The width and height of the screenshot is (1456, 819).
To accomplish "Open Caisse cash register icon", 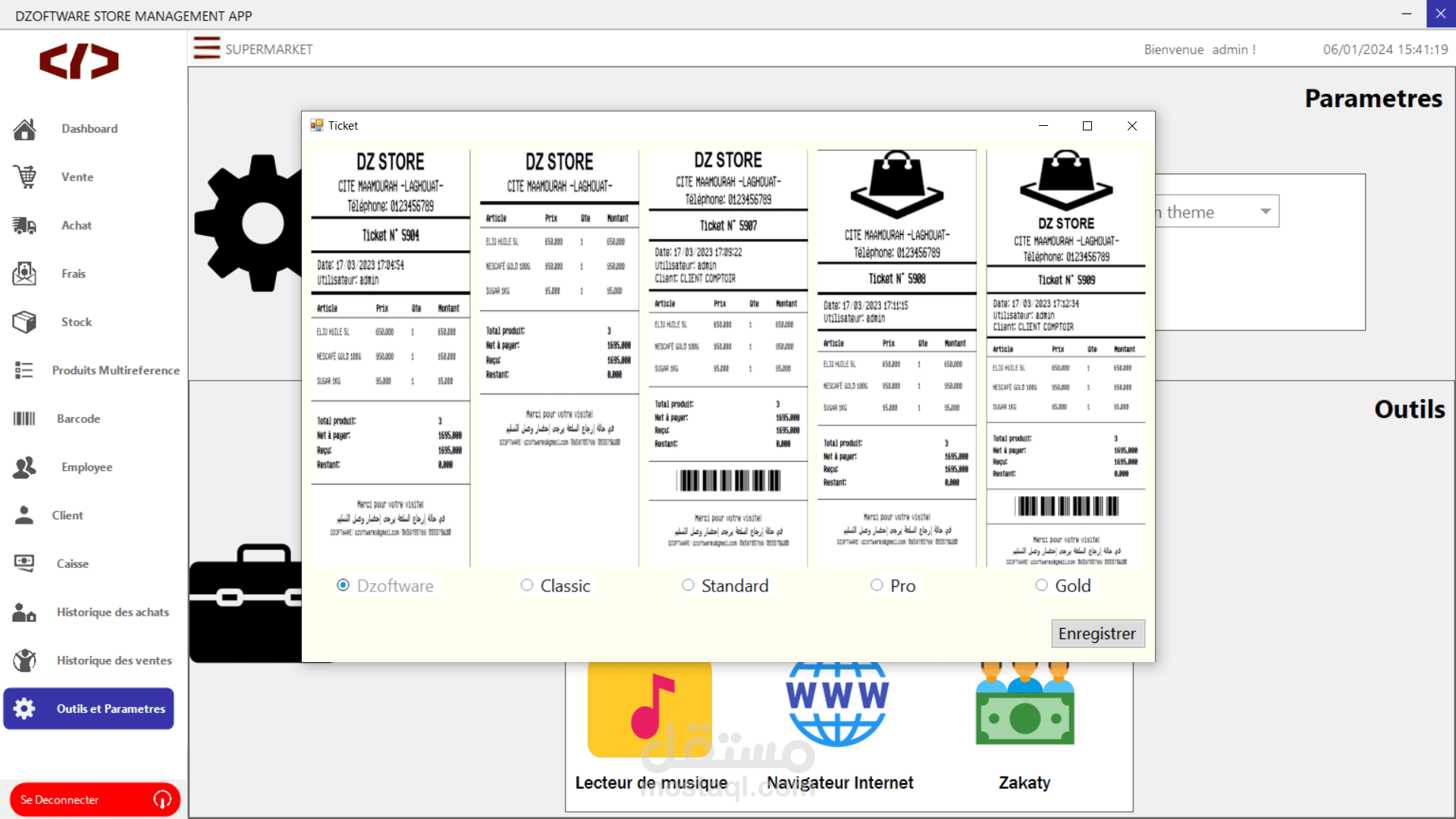I will tap(24, 563).
